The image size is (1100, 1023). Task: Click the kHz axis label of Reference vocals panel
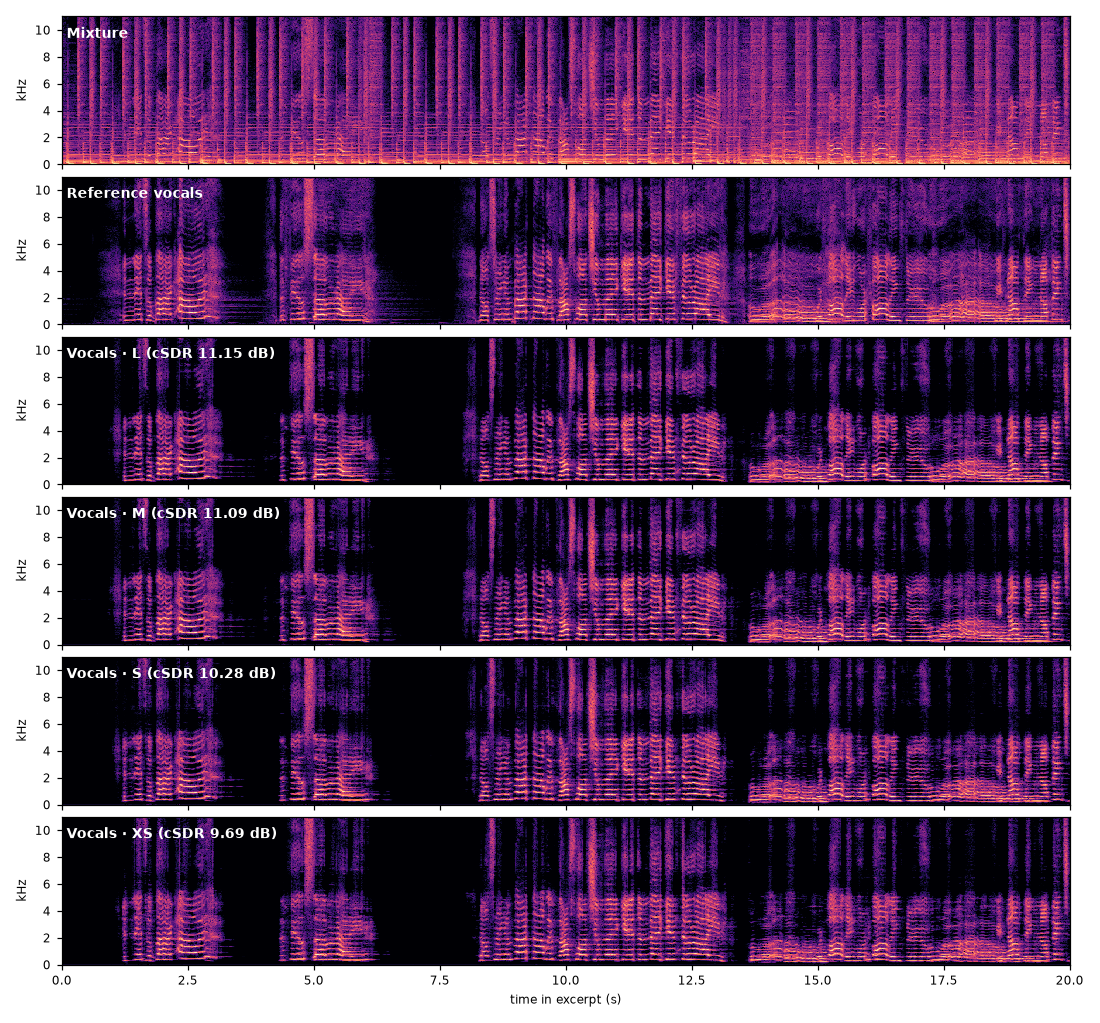22,250
